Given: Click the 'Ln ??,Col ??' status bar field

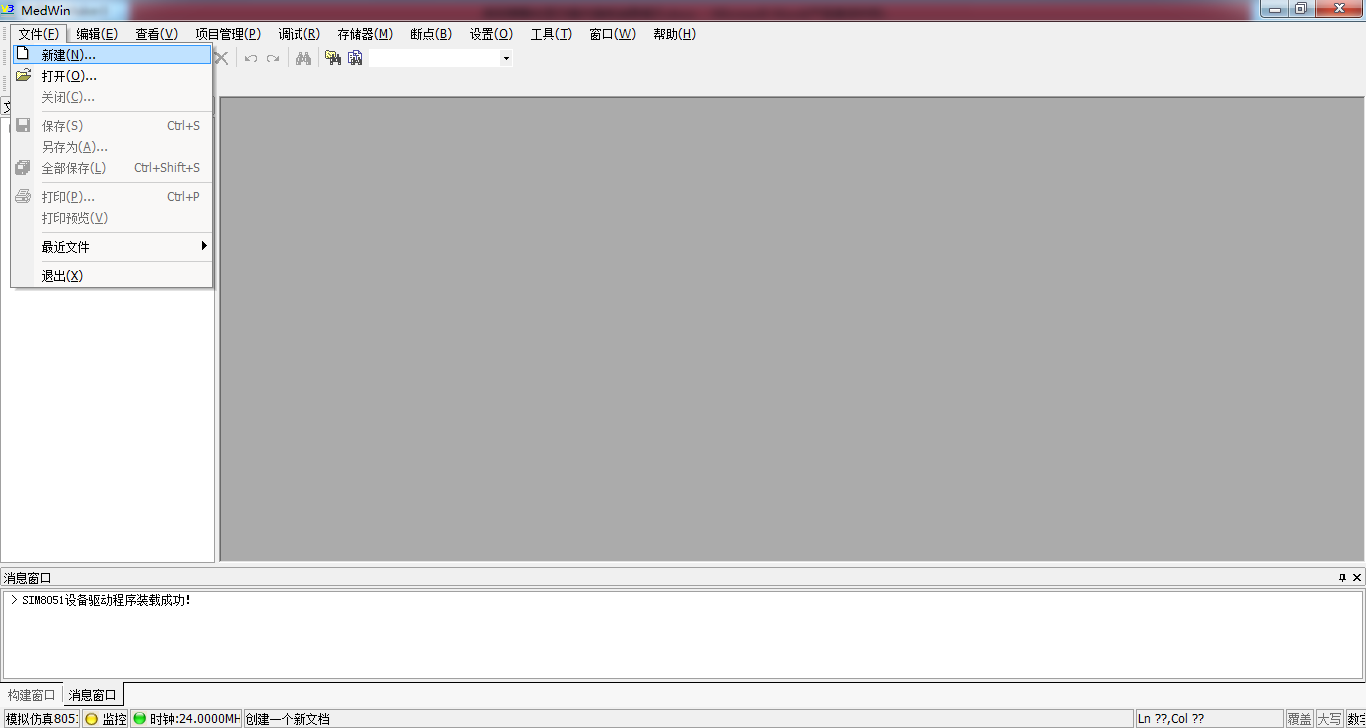Looking at the screenshot, I should pos(1208,719).
